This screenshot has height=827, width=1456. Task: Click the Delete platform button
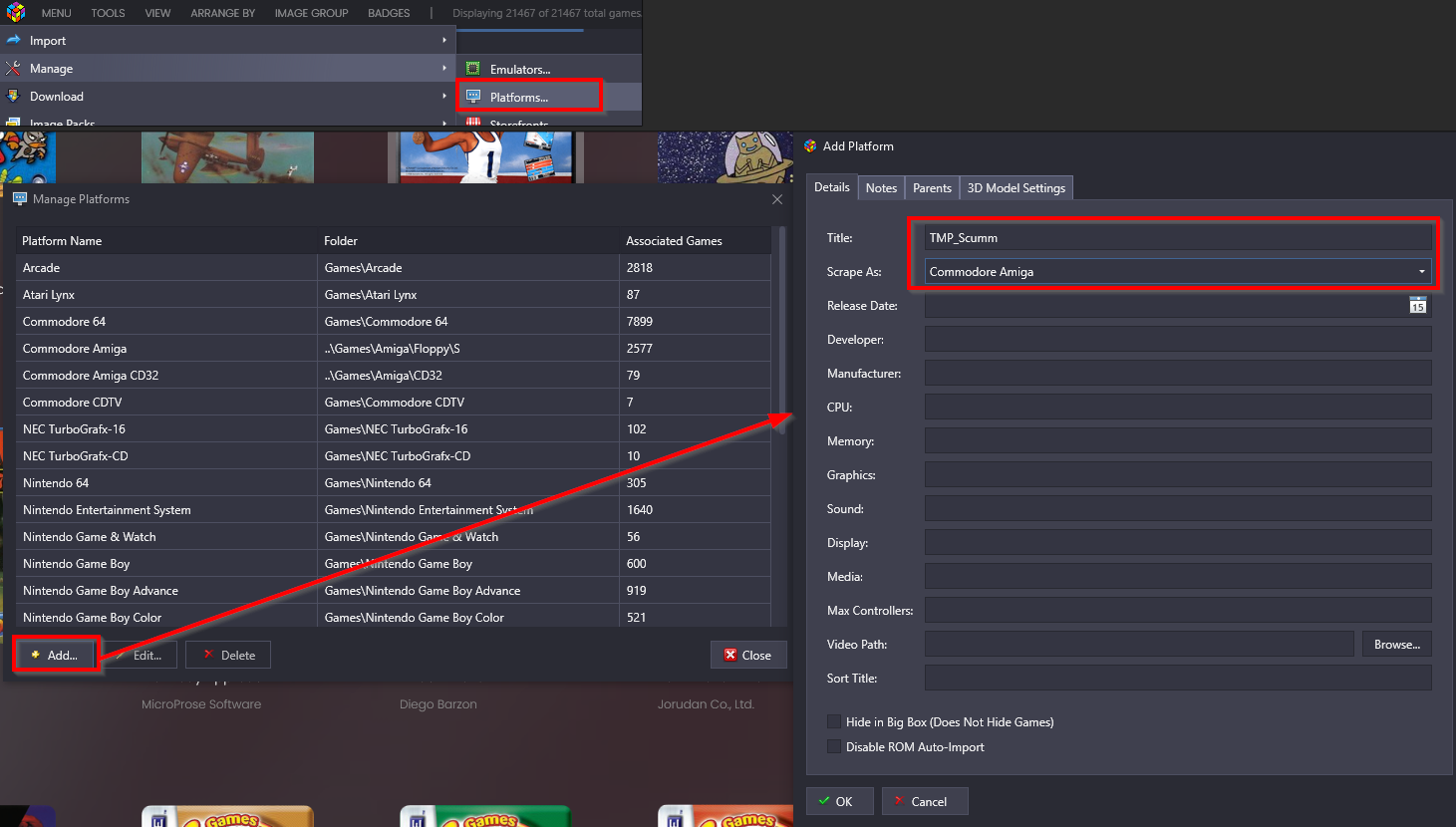[x=228, y=655]
